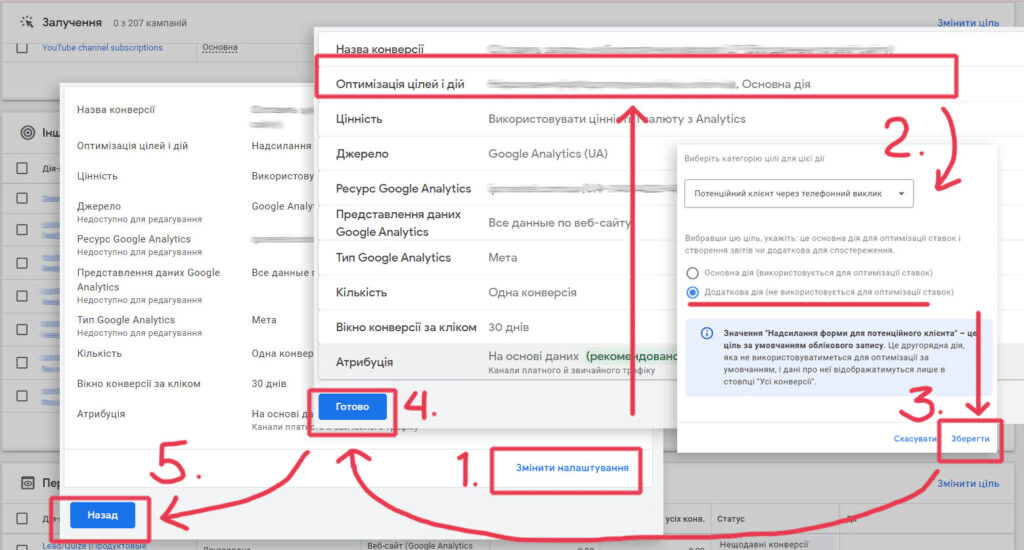The width and height of the screenshot is (1024, 550).
Task: Select the "Основна дія" radio option
Action: (690, 272)
